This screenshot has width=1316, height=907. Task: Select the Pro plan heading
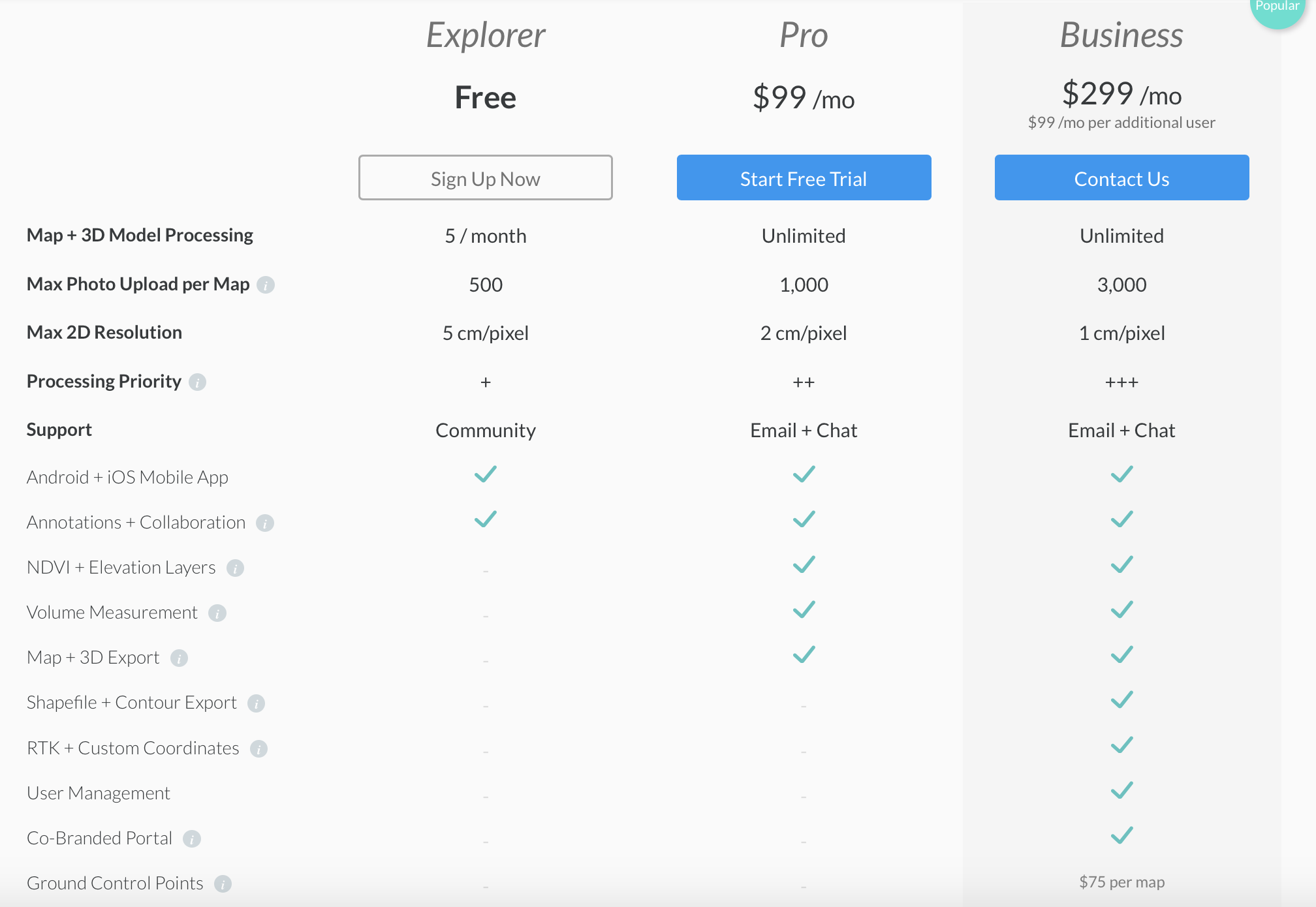click(804, 35)
